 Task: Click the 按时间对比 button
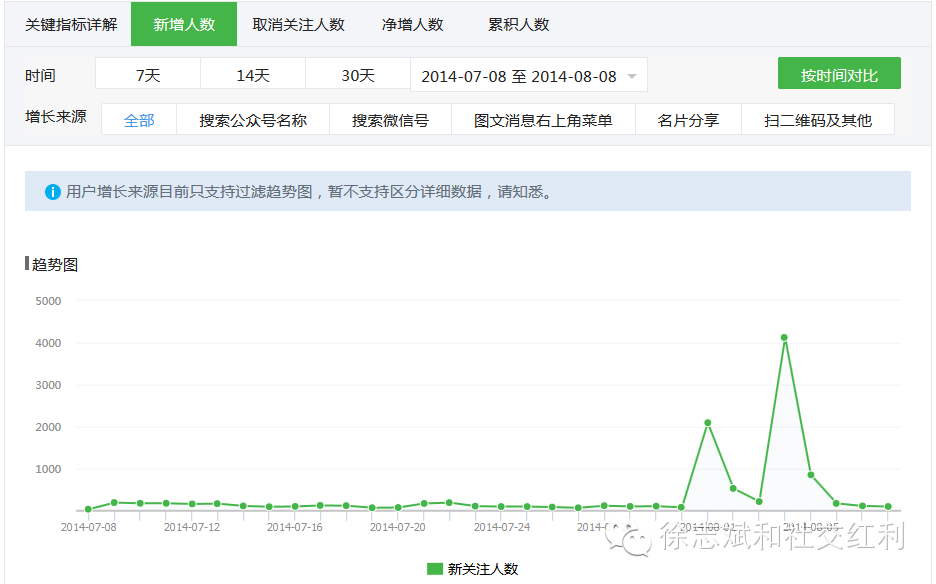pos(839,73)
